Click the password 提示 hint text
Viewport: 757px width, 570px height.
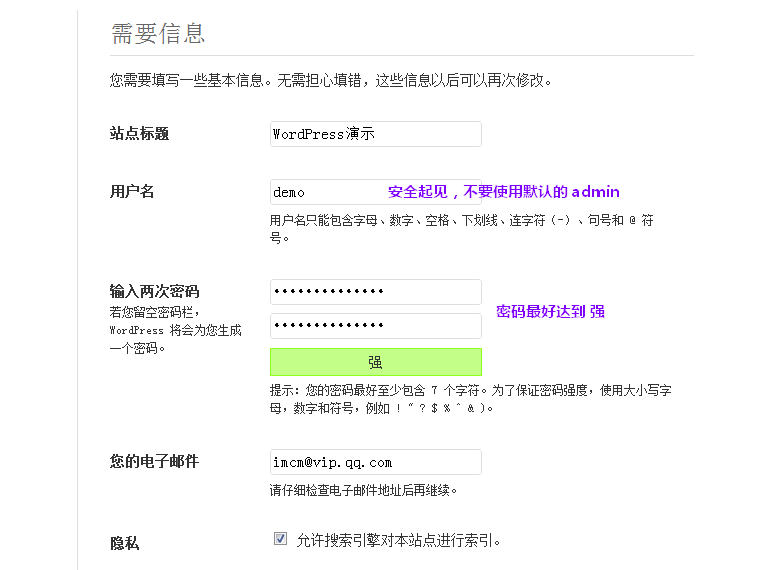click(x=470, y=398)
